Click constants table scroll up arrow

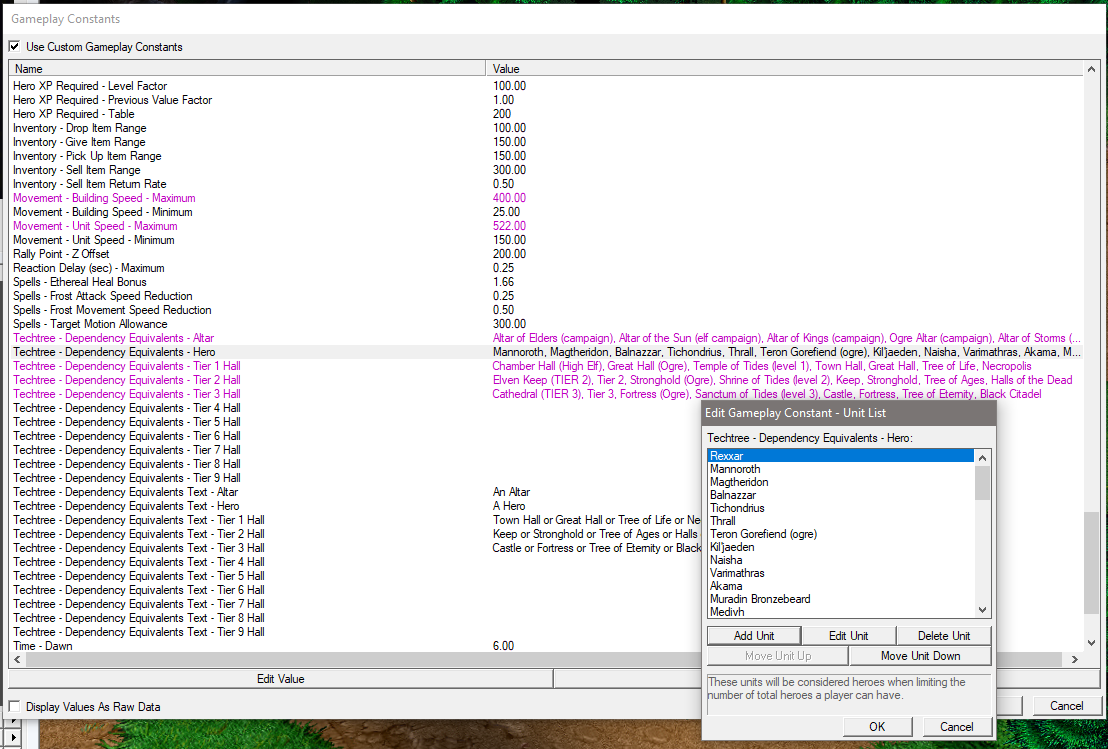[1091, 69]
